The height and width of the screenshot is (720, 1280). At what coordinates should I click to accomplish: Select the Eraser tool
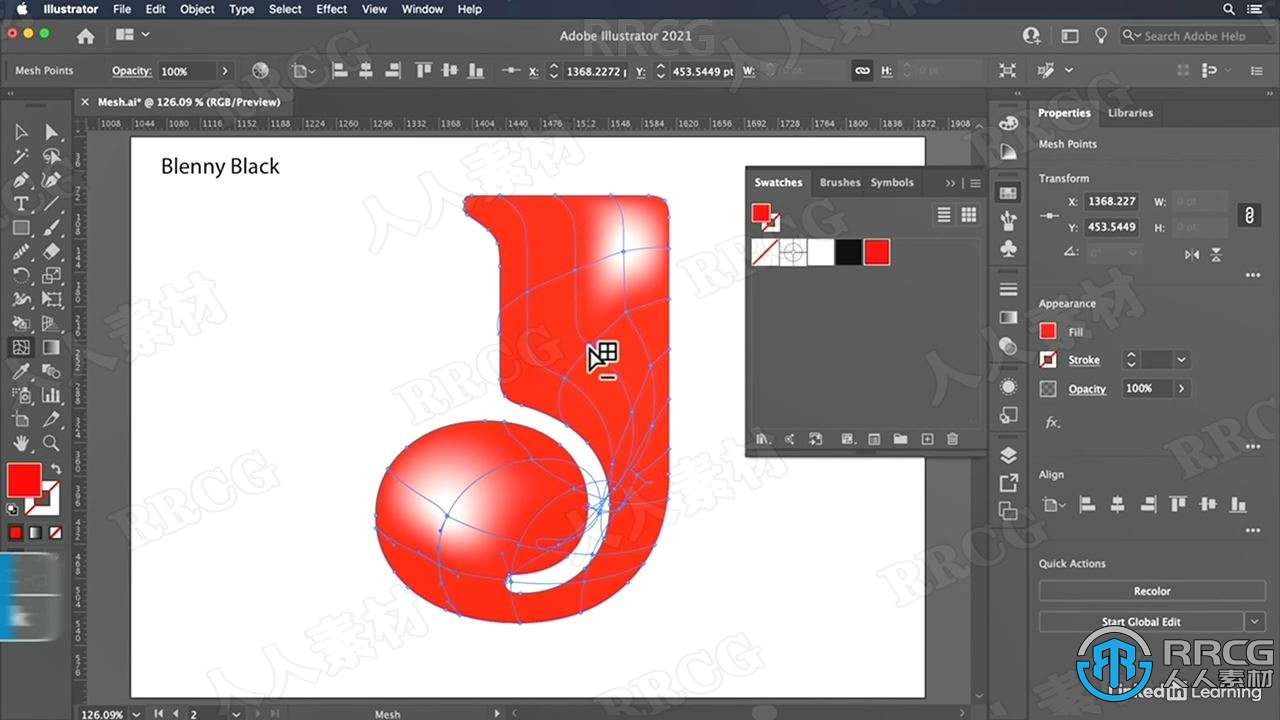(51, 252)
